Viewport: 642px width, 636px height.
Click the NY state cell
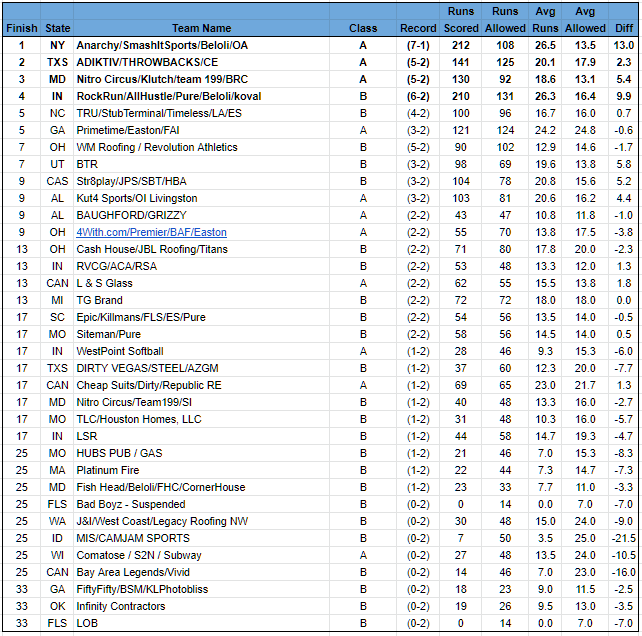57,45
